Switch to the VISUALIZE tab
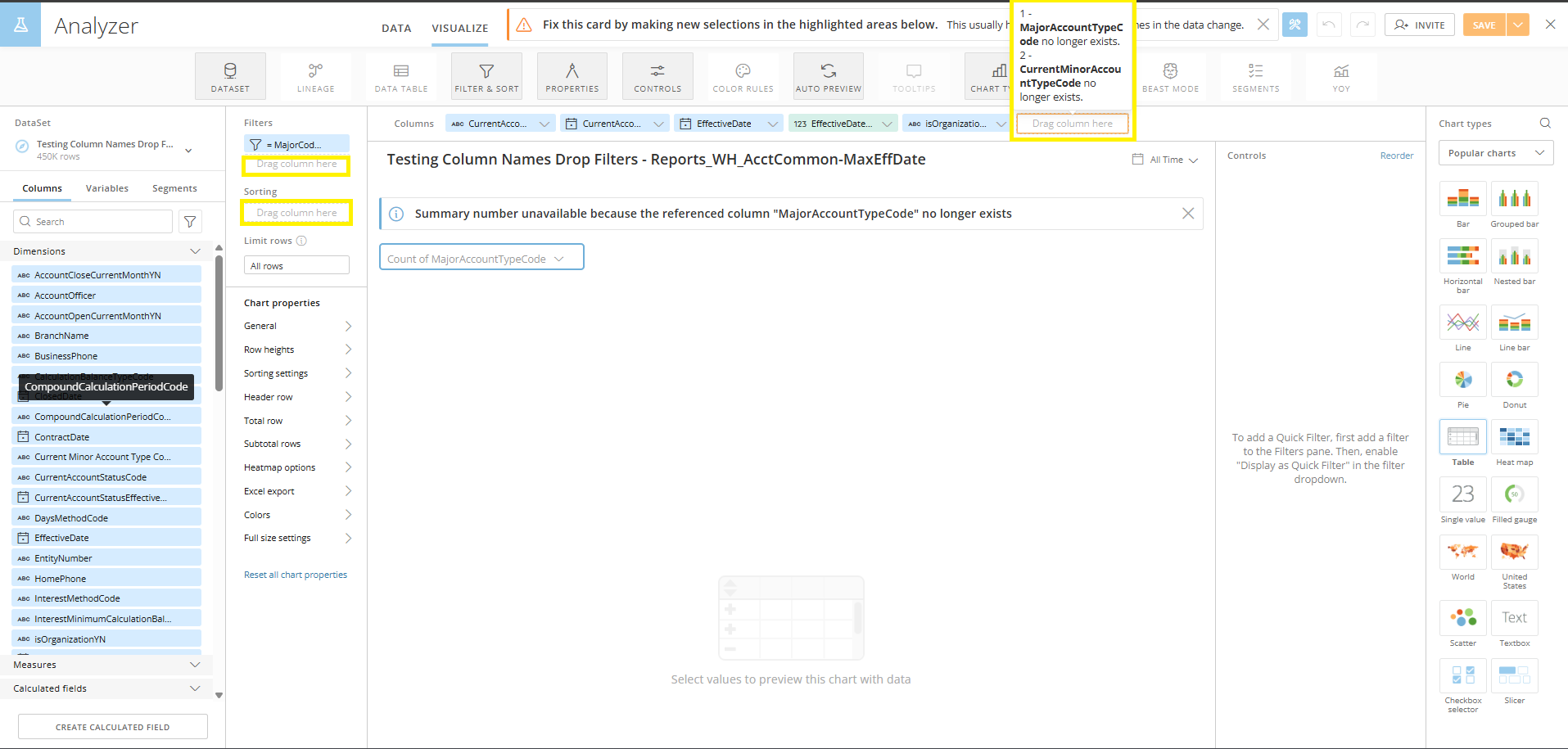The image size is (1568, 749). [x=460, y=28]
